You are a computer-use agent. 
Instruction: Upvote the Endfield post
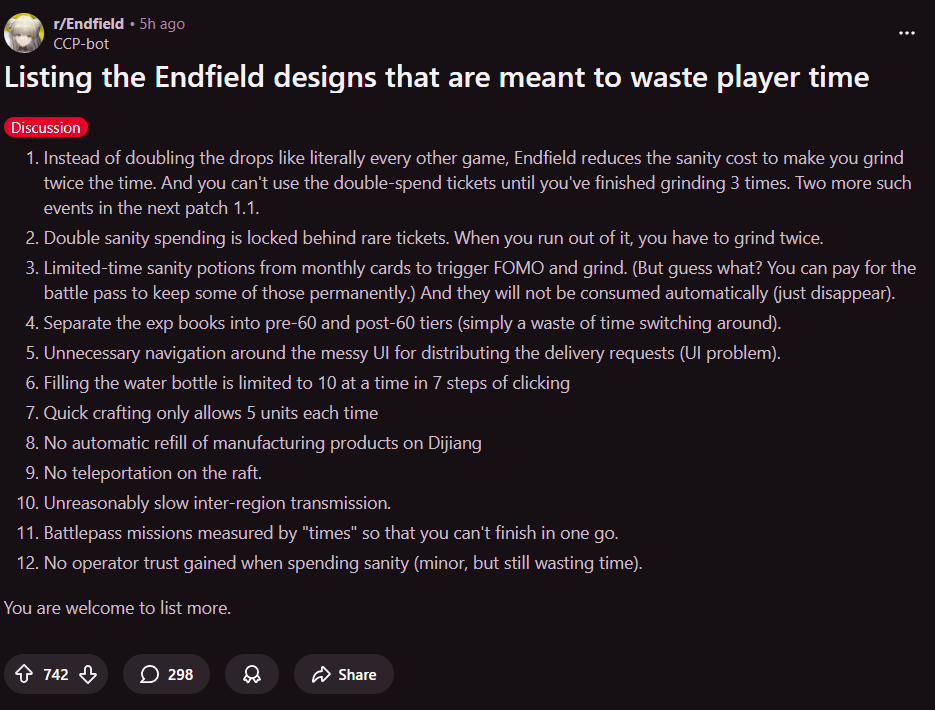click(25, 674)
